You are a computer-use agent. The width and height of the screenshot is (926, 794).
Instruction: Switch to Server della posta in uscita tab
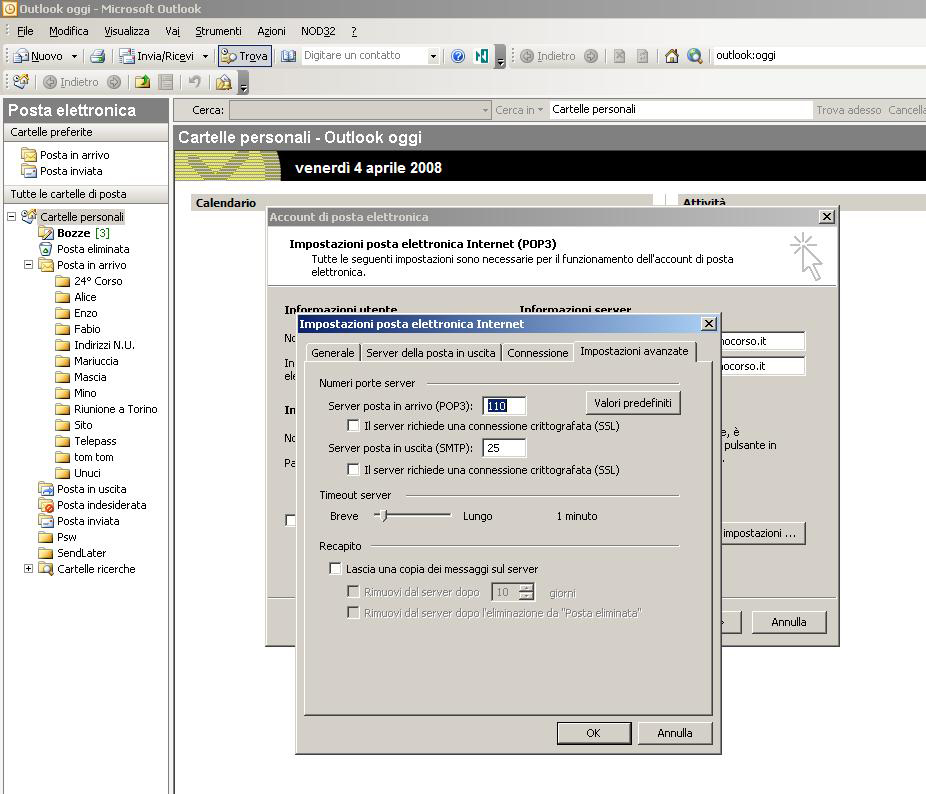pos(431,353)
